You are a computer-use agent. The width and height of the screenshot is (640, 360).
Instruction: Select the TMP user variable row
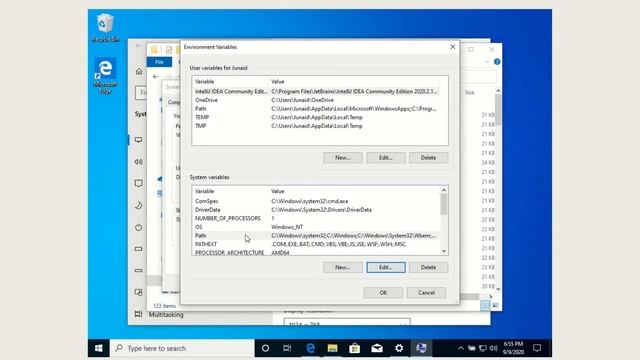click(316, 126)
